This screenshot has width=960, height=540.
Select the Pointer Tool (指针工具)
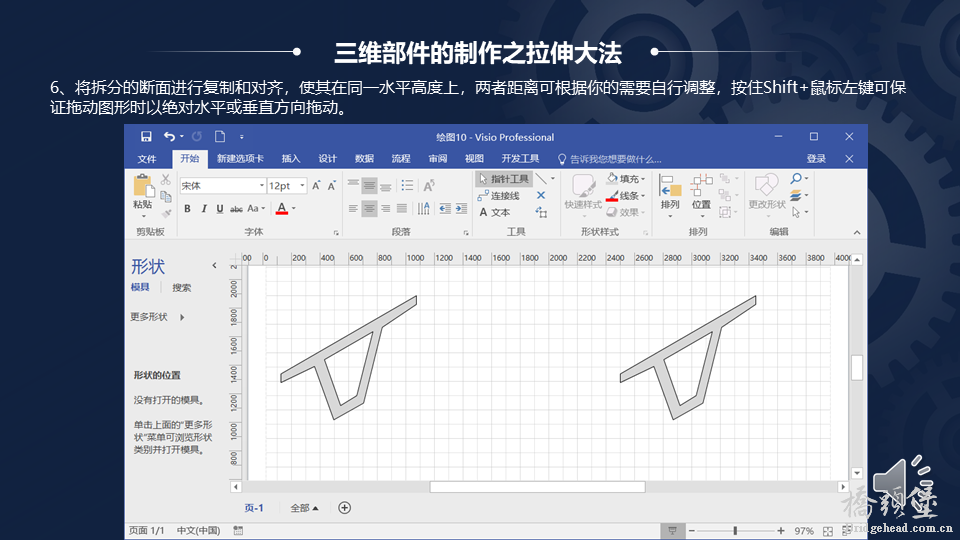point(503,179)
